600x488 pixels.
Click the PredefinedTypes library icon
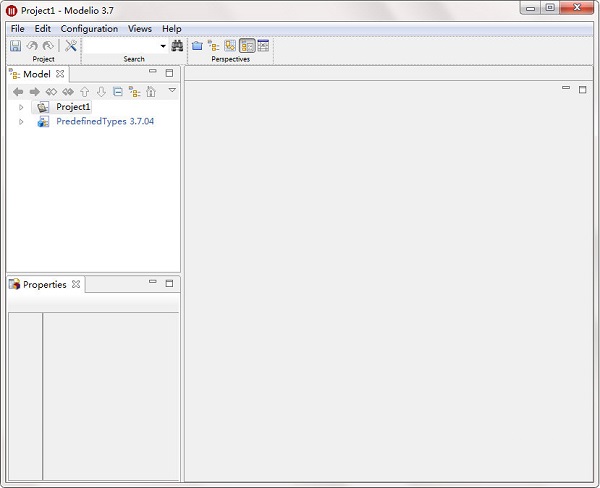pos(43,122)
